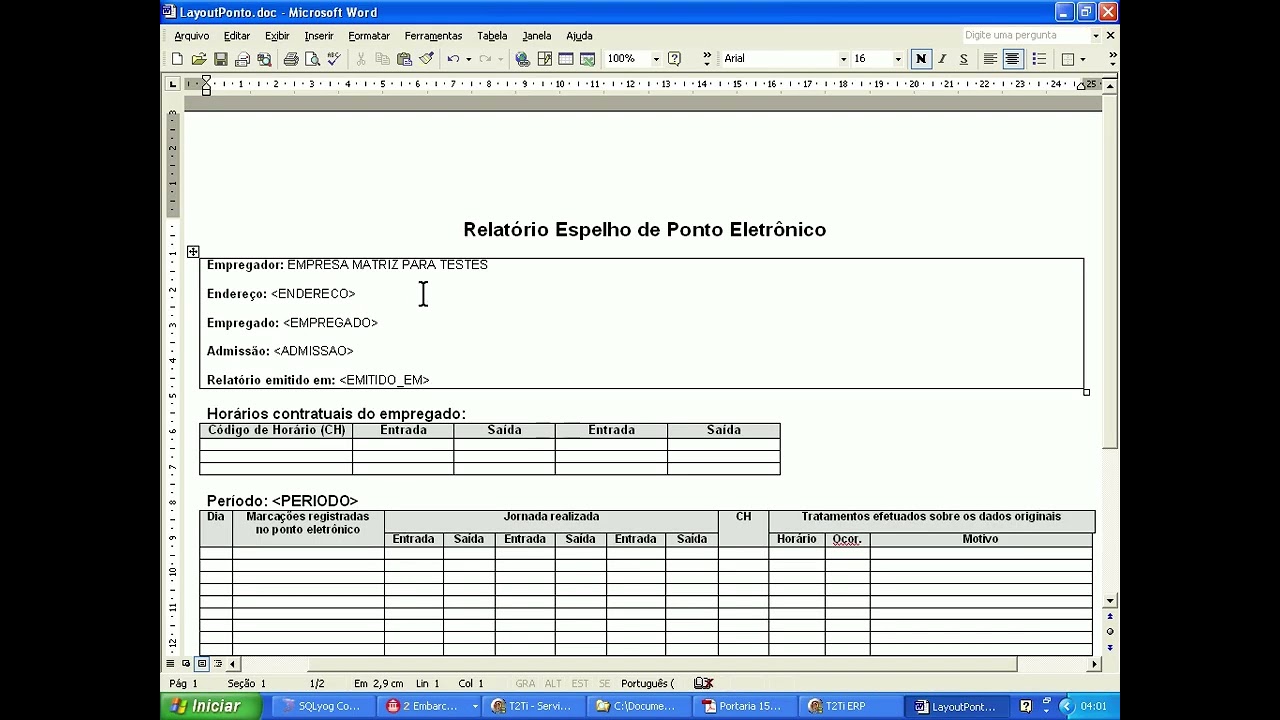Switch to Print Layout view

pos(202,663)
